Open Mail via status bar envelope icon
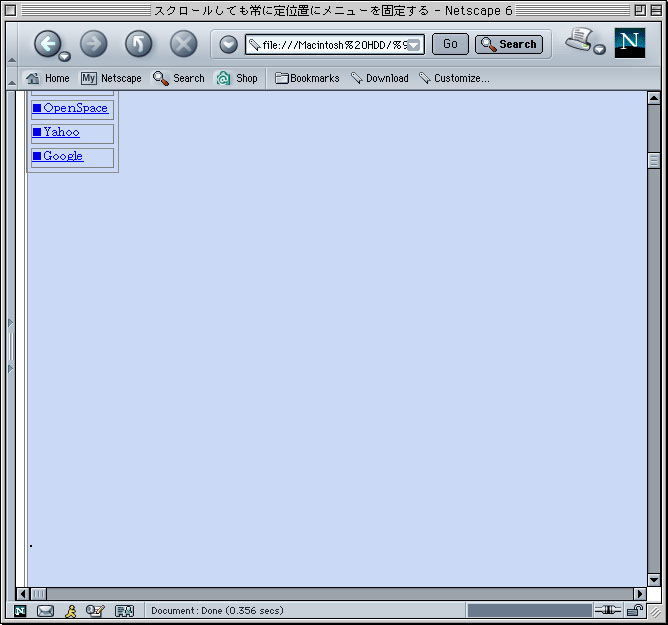Image resolution: width=668 pixels, height=625 pixels. [45, 611]
